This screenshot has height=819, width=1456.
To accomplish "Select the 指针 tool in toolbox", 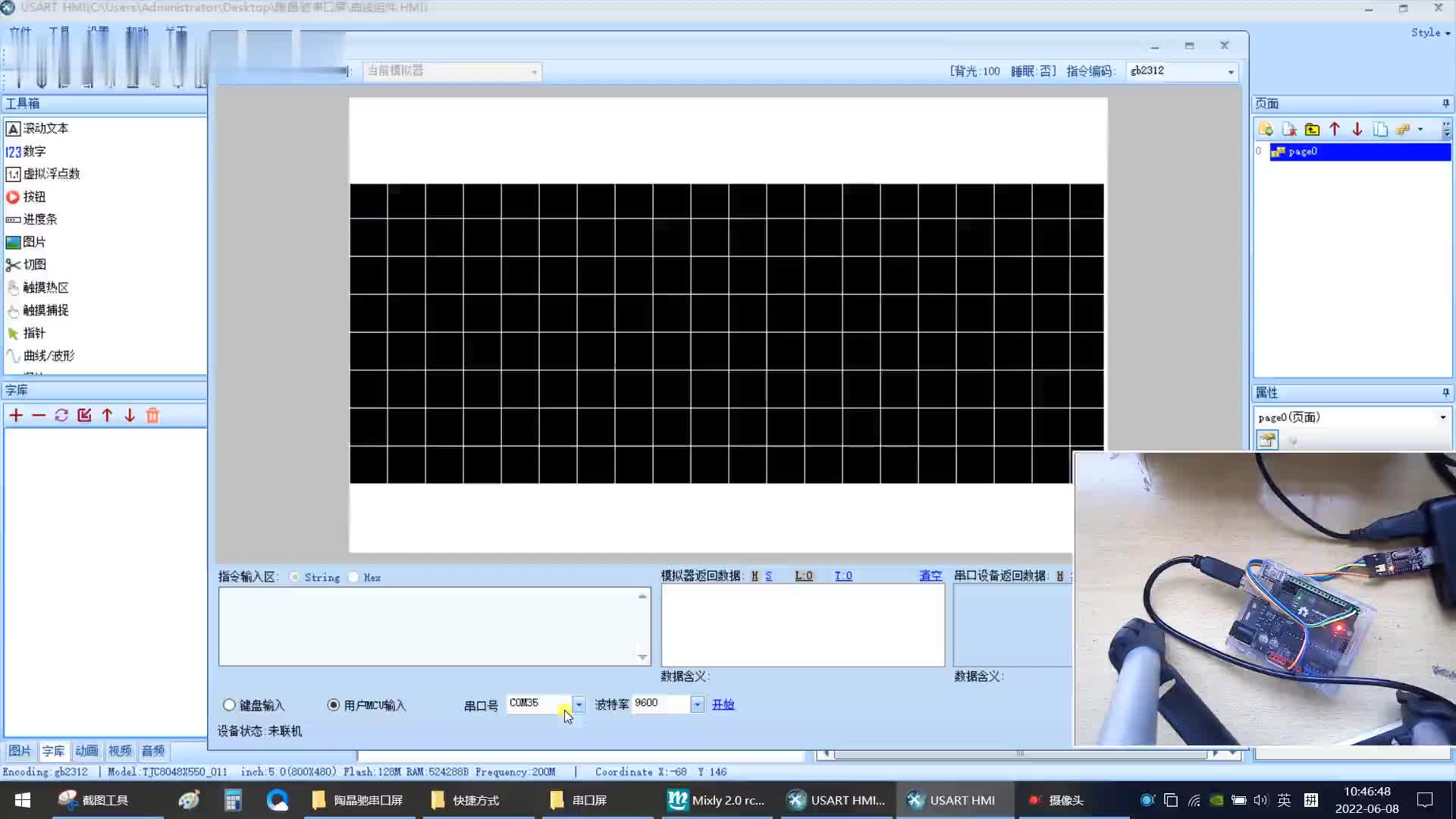I will click(x=34, y=332).
